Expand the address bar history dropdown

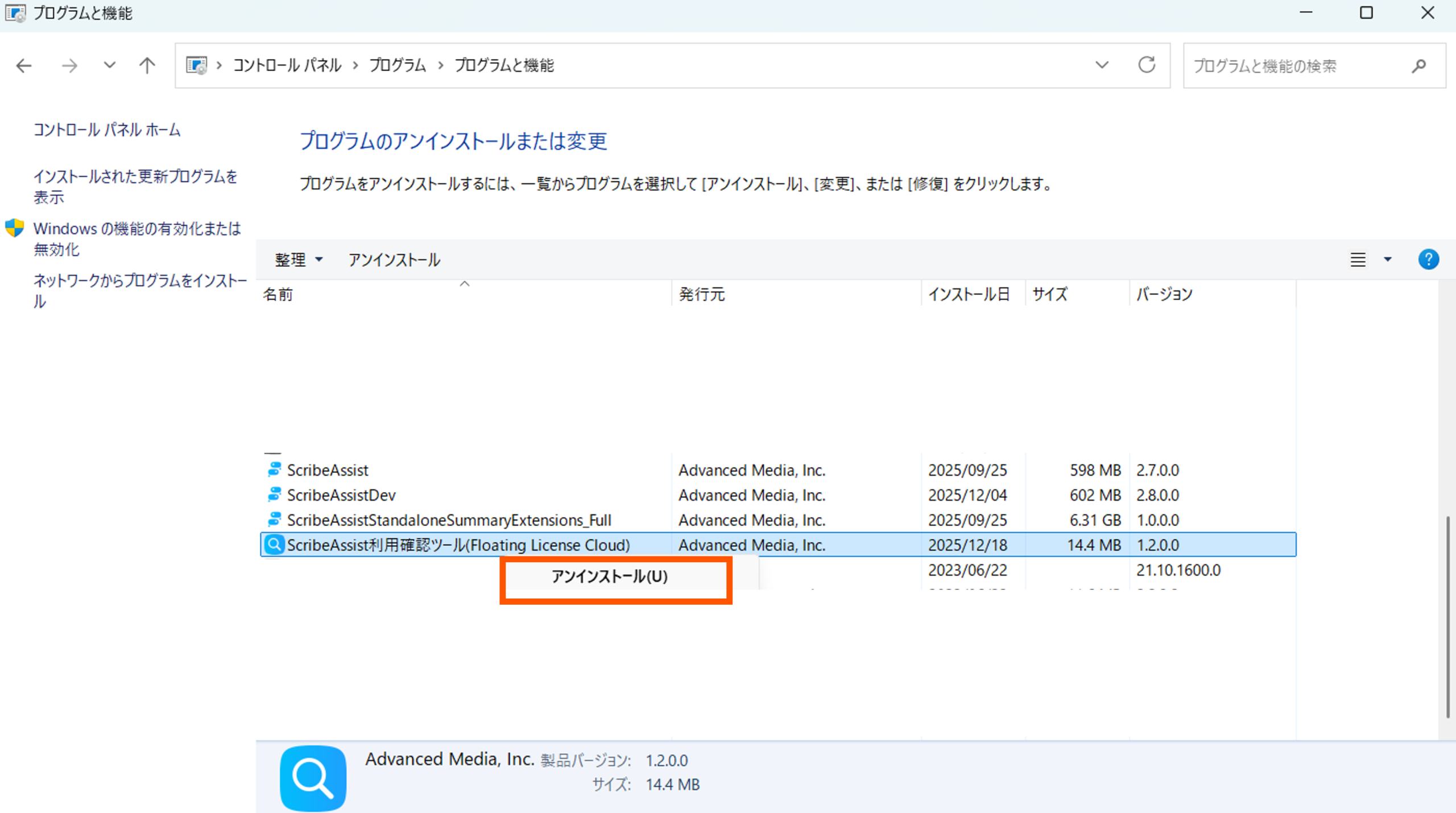pos(1102,65)
